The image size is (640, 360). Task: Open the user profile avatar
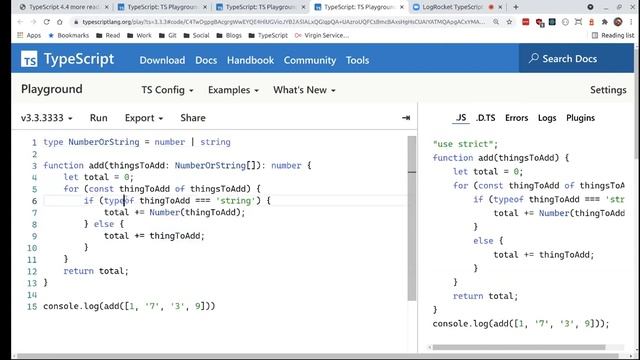click(x=618, y=22)
